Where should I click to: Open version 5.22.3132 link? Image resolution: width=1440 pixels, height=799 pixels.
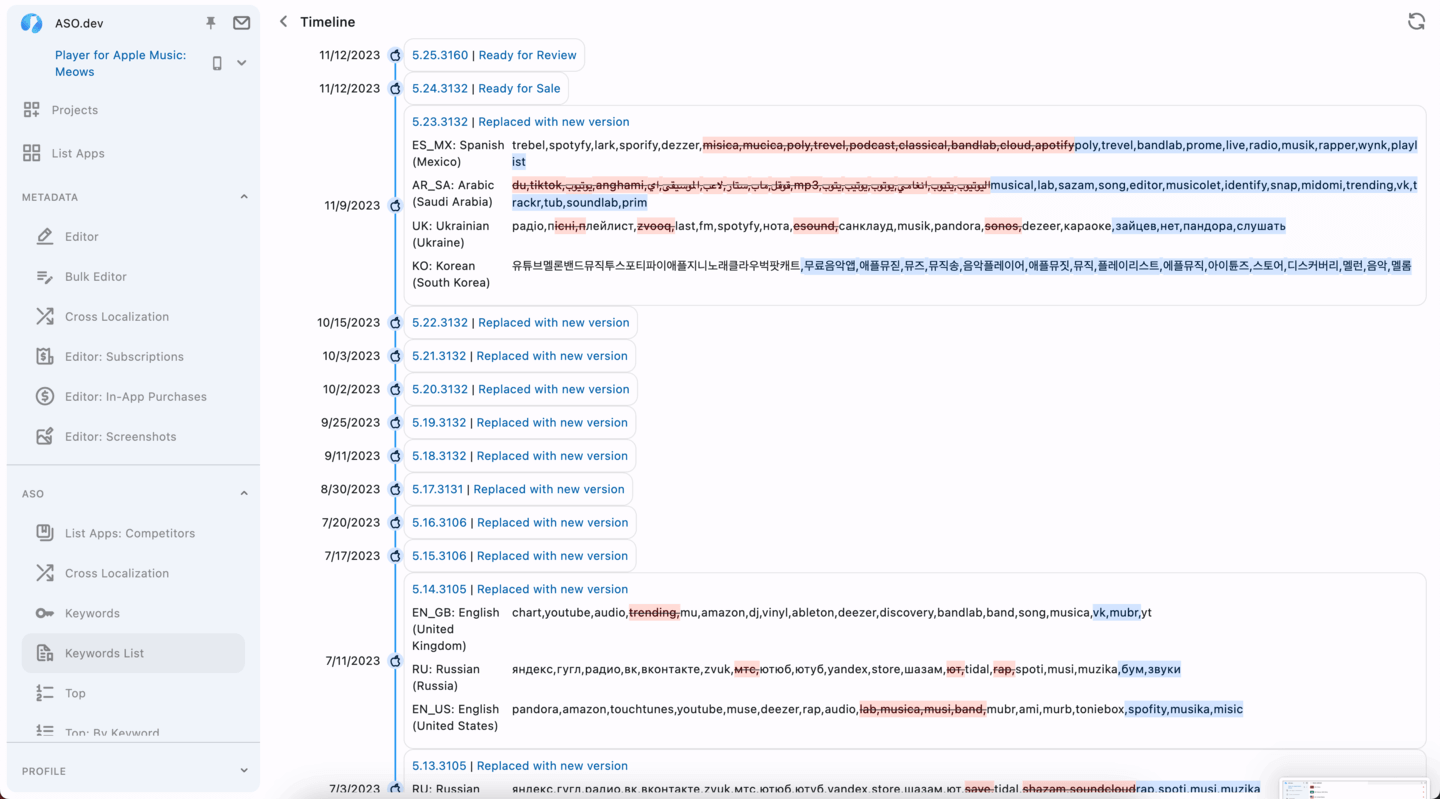pos(440,323)
